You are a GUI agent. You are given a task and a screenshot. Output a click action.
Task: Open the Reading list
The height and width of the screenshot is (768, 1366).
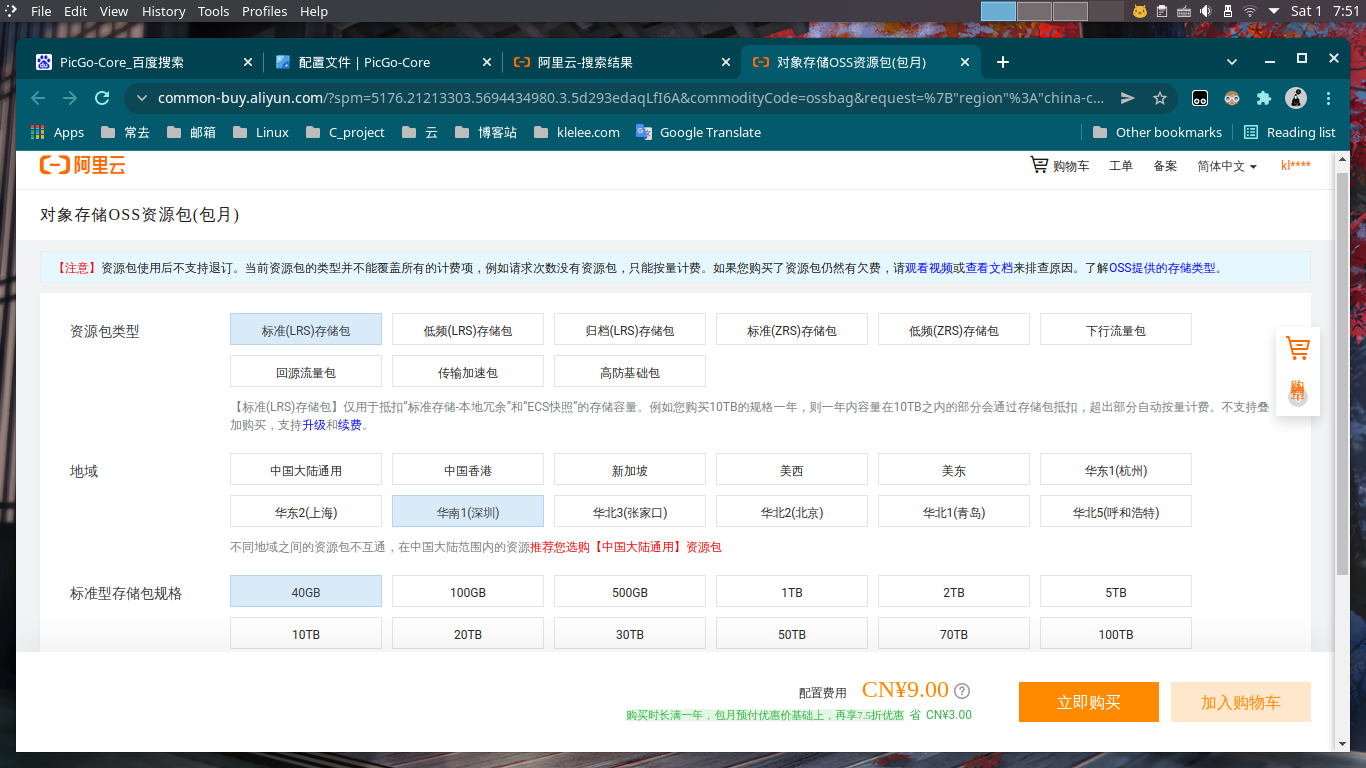click(x=1289, y=132)
